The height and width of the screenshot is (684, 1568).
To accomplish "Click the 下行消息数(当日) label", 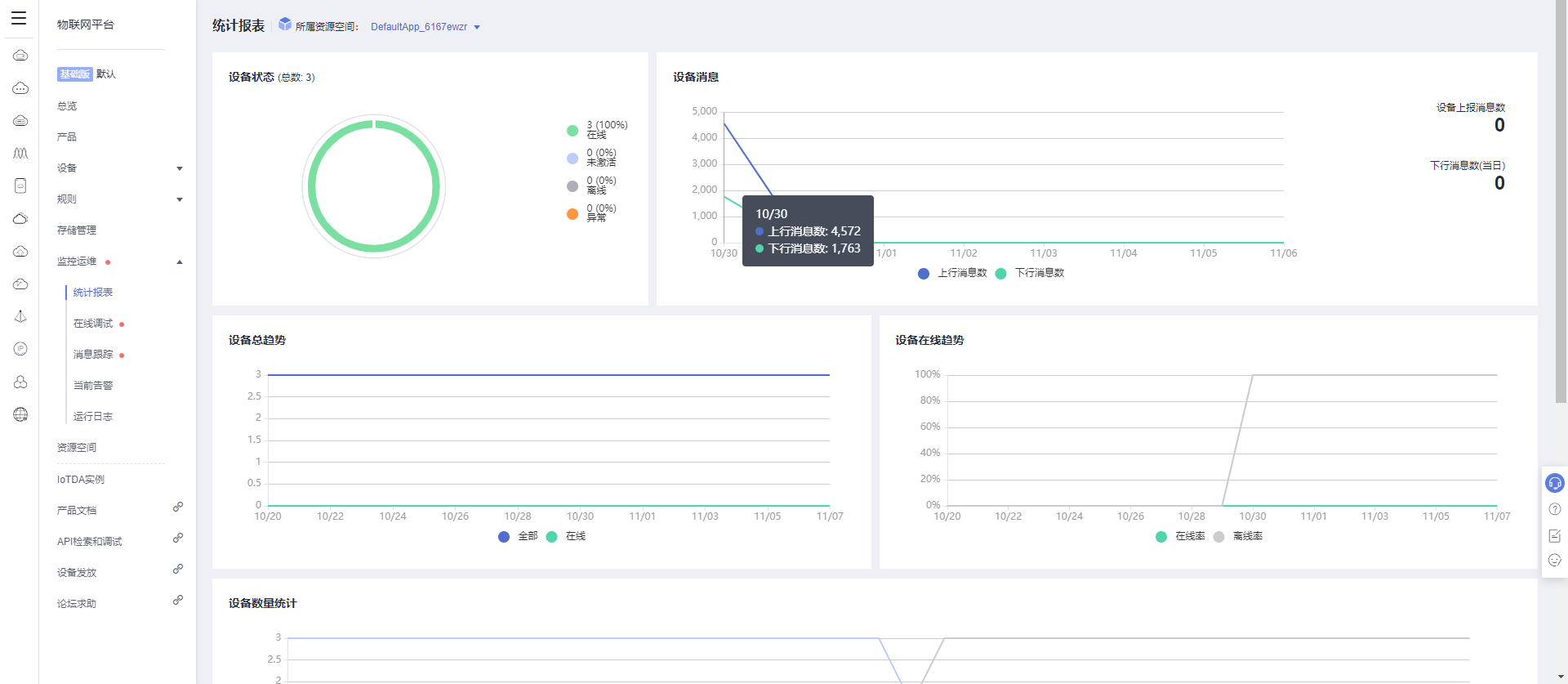I will coord(1468,166).
